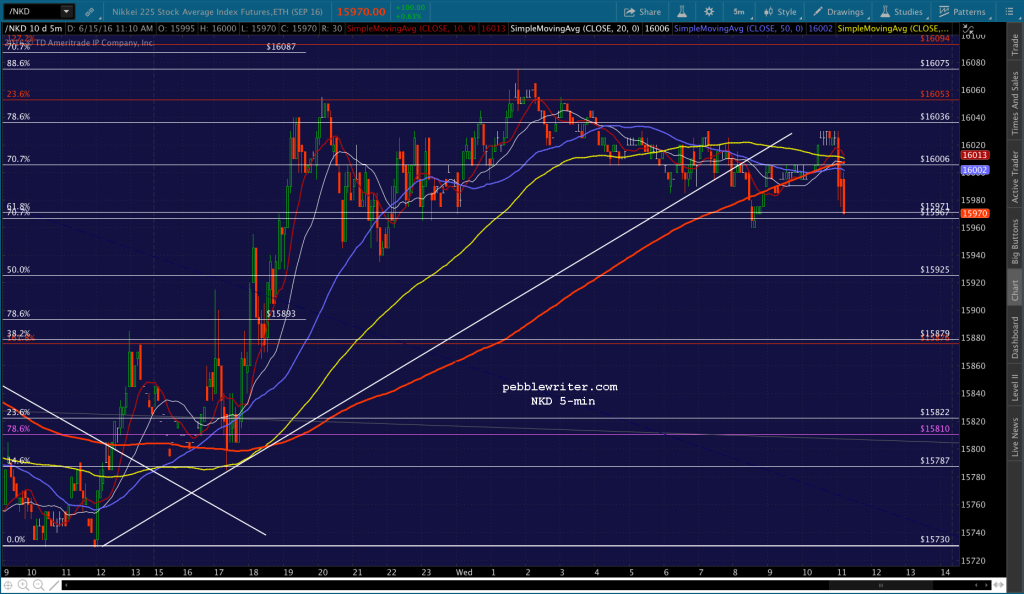The height and width of the screenshot is (594, 1024).
Task: Click the price axis scale icon top-right
Action: [x=968, y=30]
